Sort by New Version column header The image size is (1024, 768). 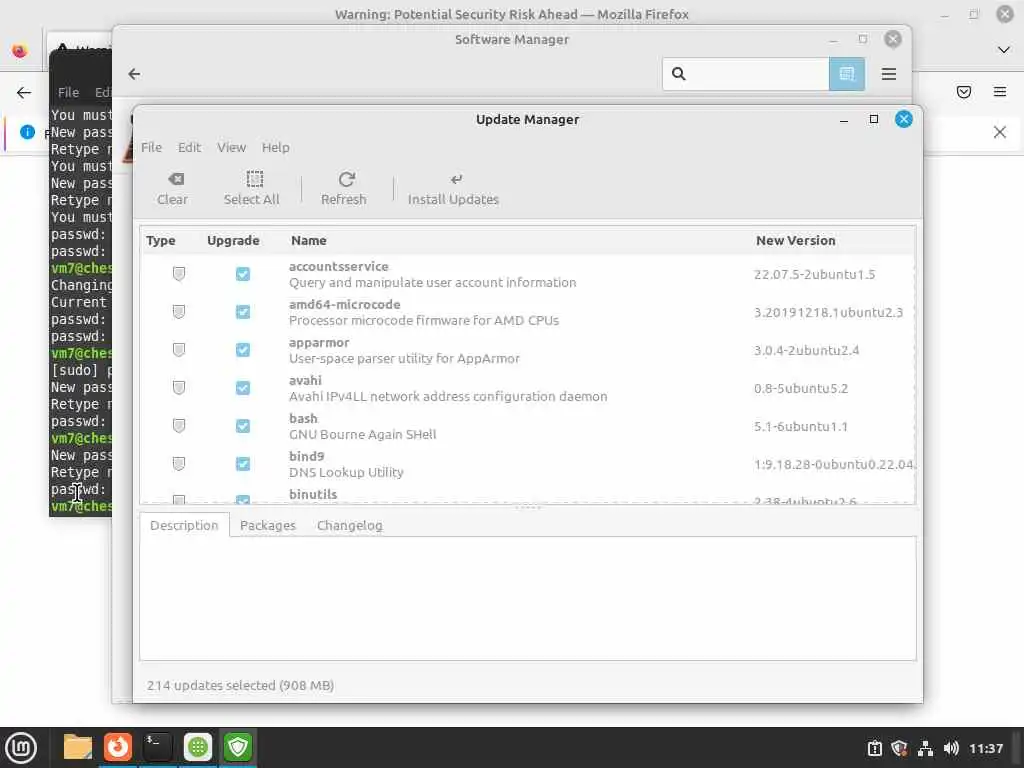click(x=795, y=240)
